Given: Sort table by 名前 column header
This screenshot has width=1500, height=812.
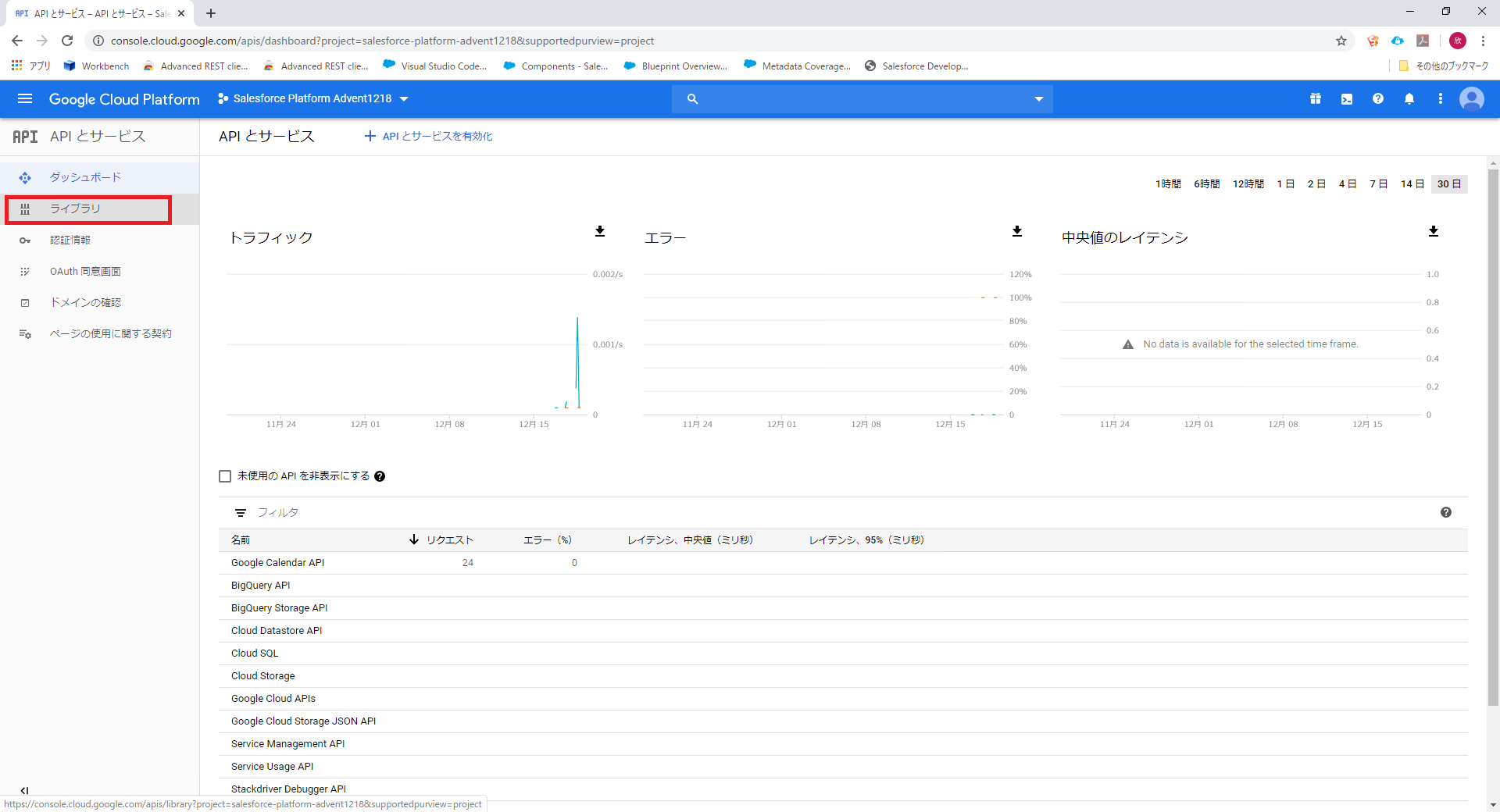Looking at the screenshot, I should (x=241, y=540).
